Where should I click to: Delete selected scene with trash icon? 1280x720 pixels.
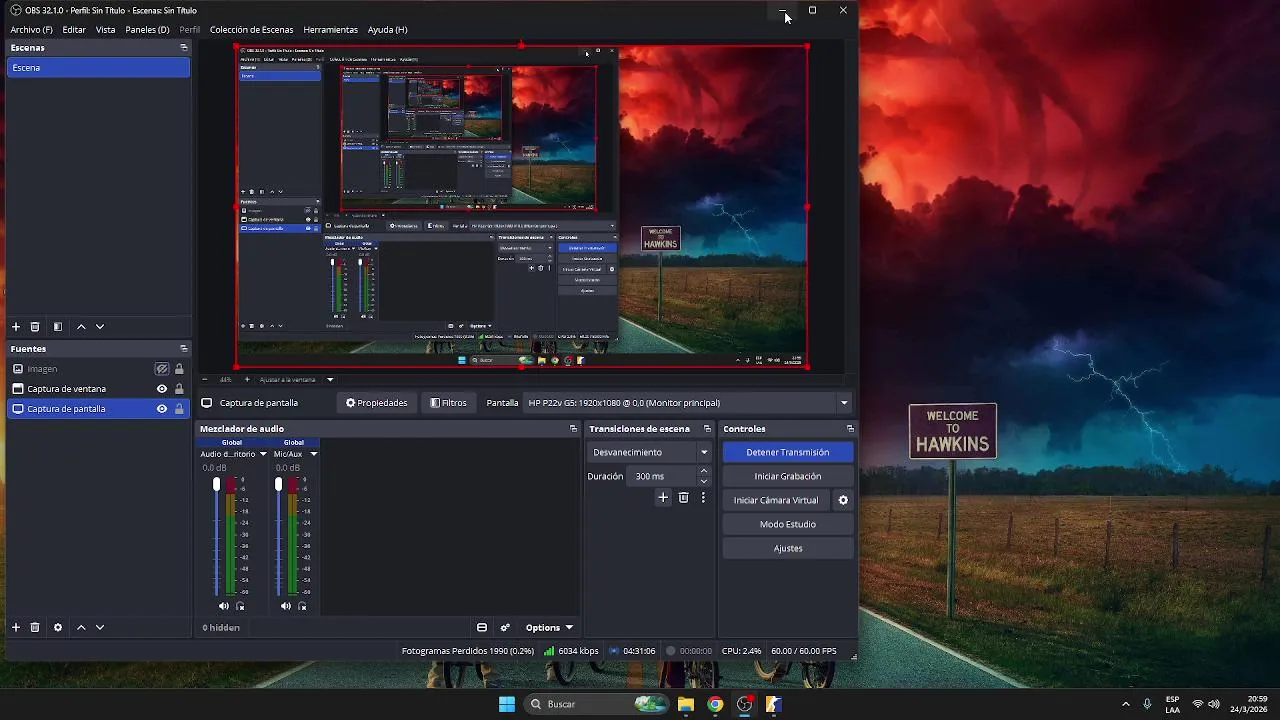pyautogui.click(x=35, y=327)
